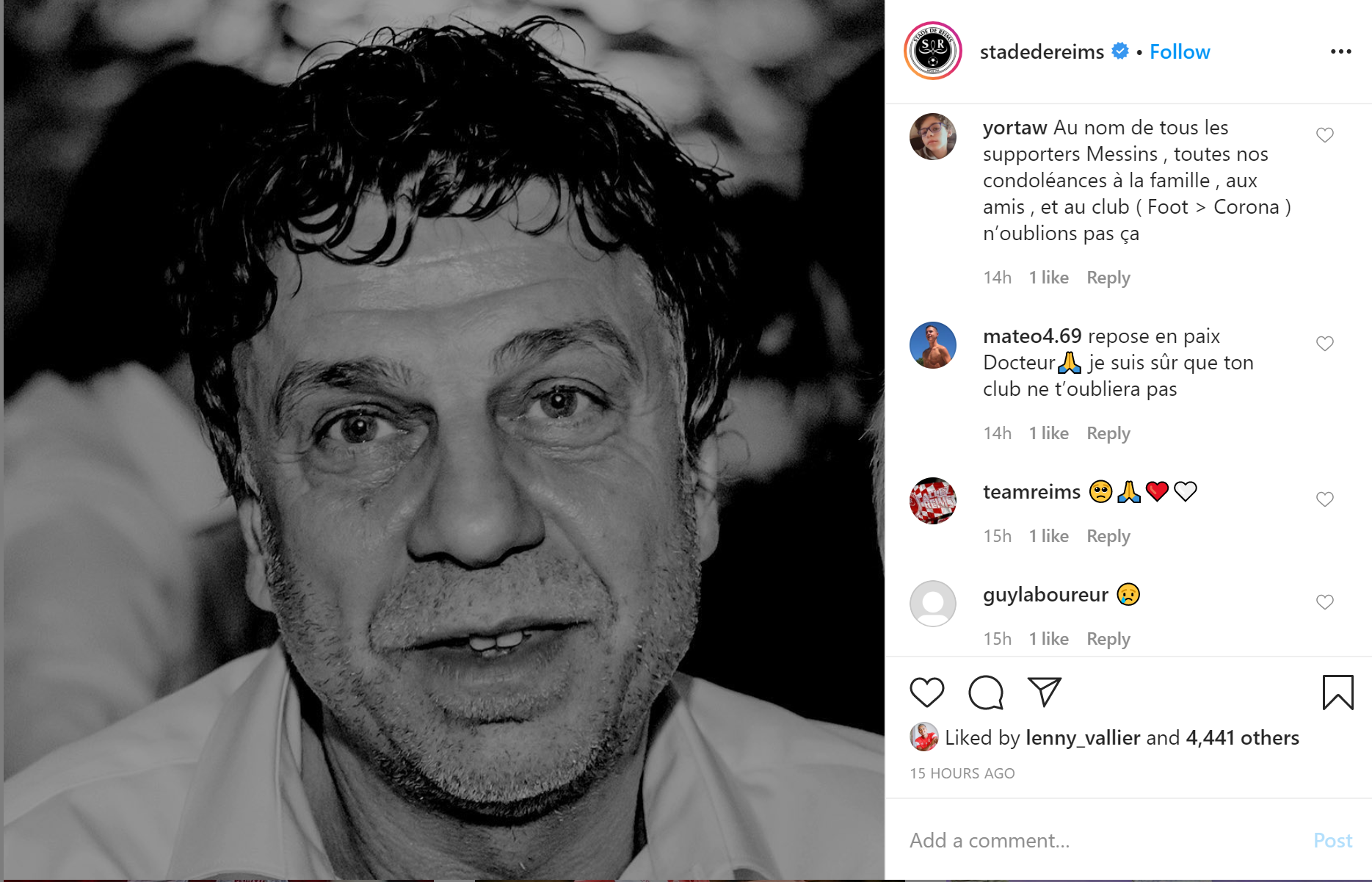
Task: Open the 15 hours ago timestamp
Action: 962,773
